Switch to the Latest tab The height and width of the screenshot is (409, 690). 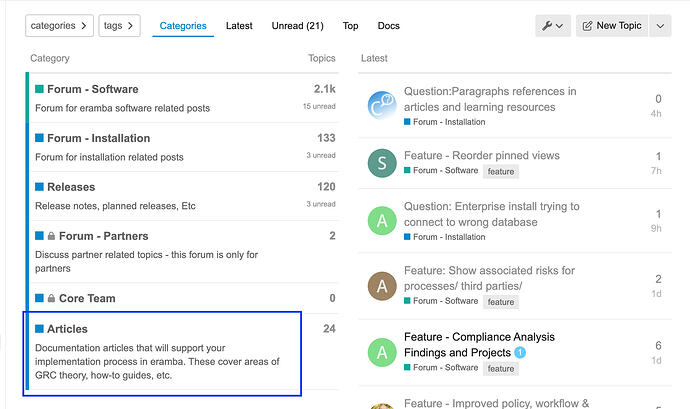[x=239, y=26]
